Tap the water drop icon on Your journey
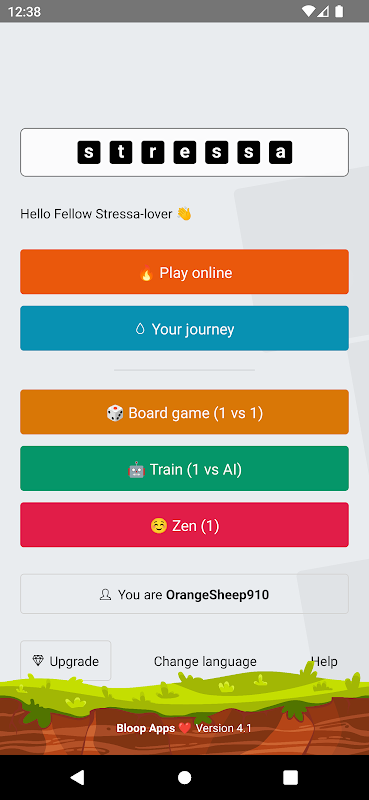 (x=140, y=330)
